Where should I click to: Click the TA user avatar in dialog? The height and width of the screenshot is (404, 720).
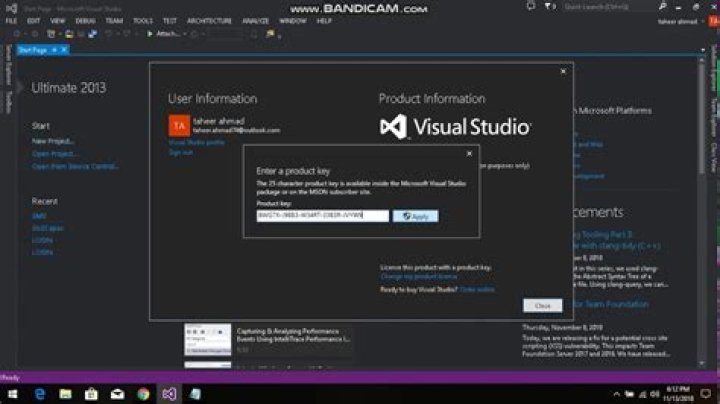pyautogui.click(x=179, y=126)
